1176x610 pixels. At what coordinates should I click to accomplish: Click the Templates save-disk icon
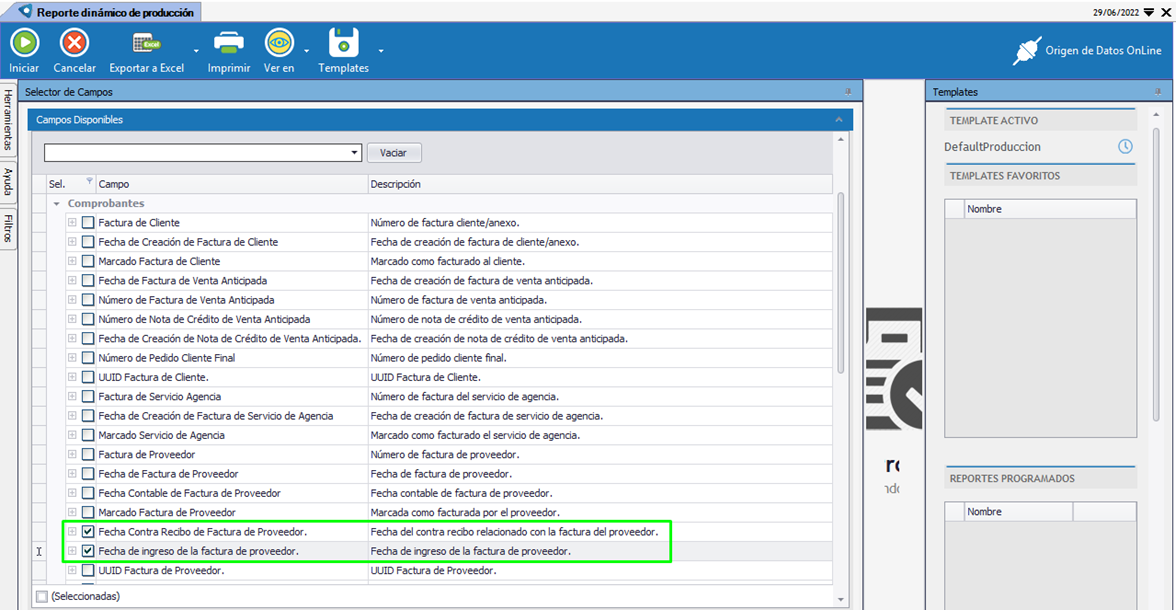[x=343, y=43]
